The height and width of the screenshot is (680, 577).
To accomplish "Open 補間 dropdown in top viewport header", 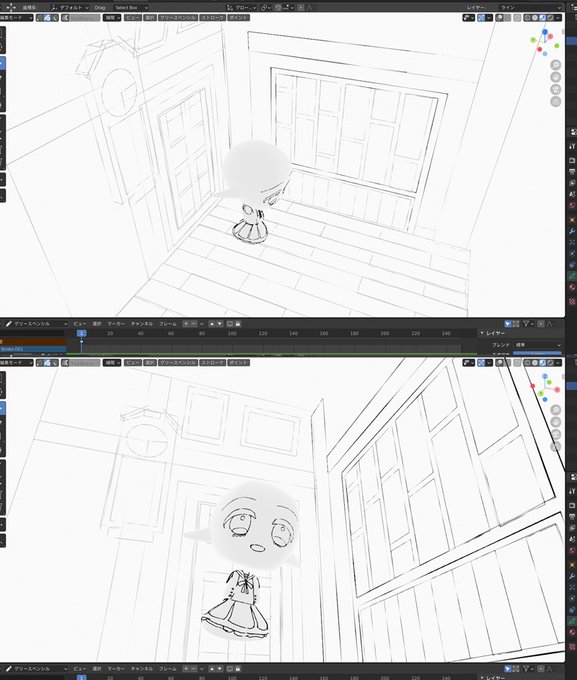I will 112,17.
